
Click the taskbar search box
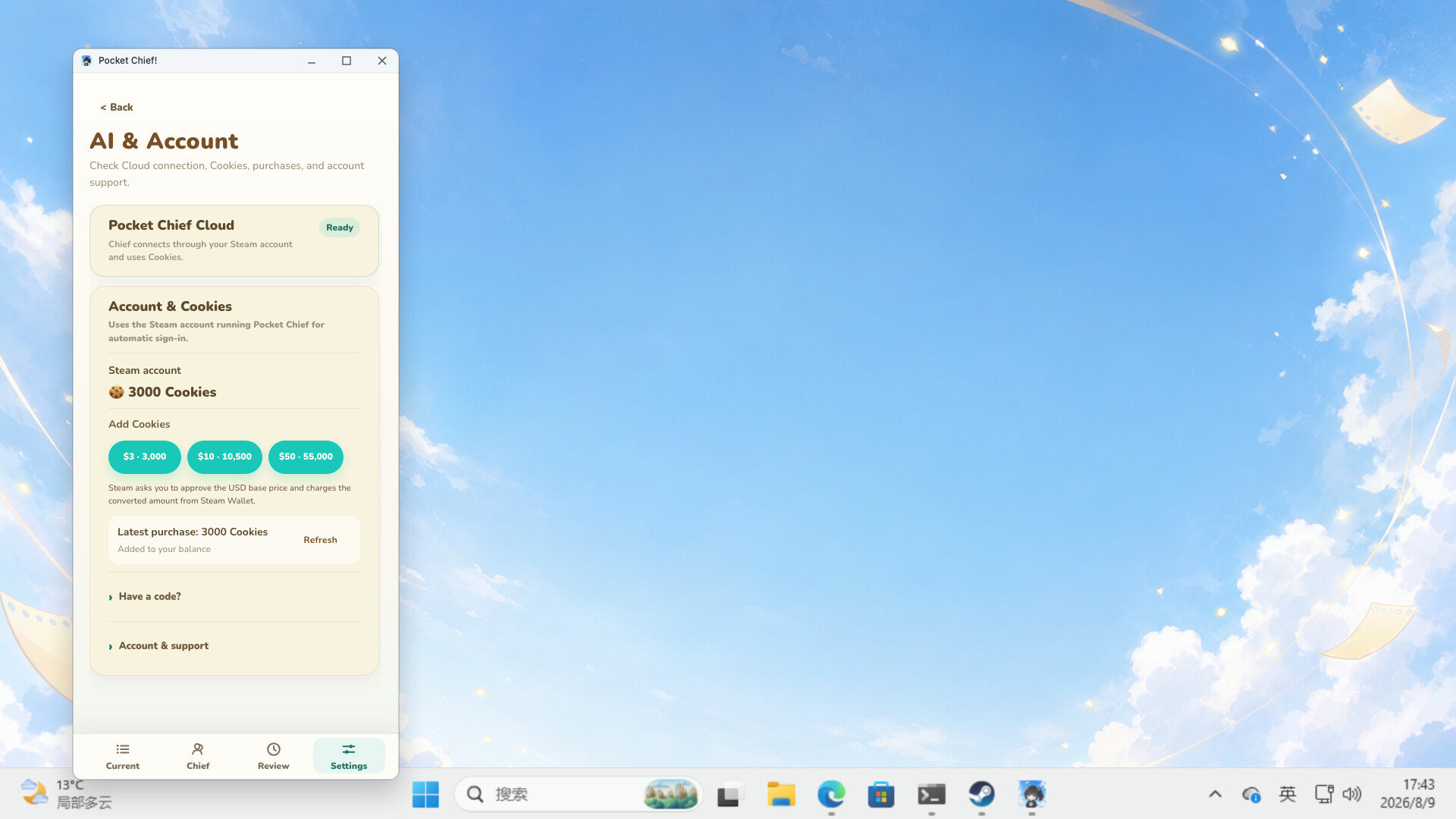[x=579, y=794]
